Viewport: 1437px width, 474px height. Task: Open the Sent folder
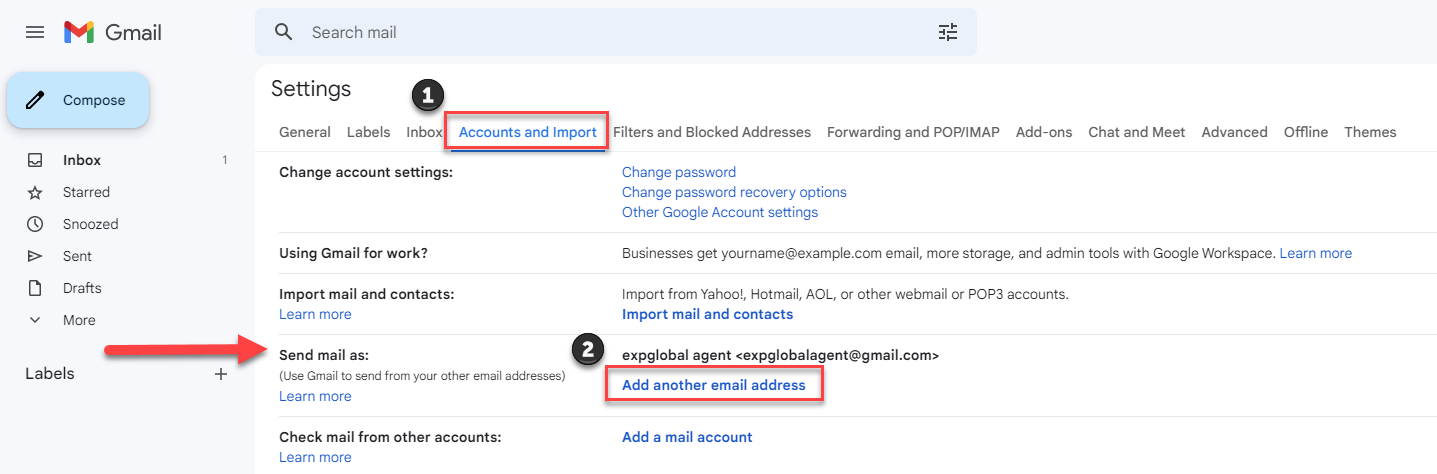(77, 256)
